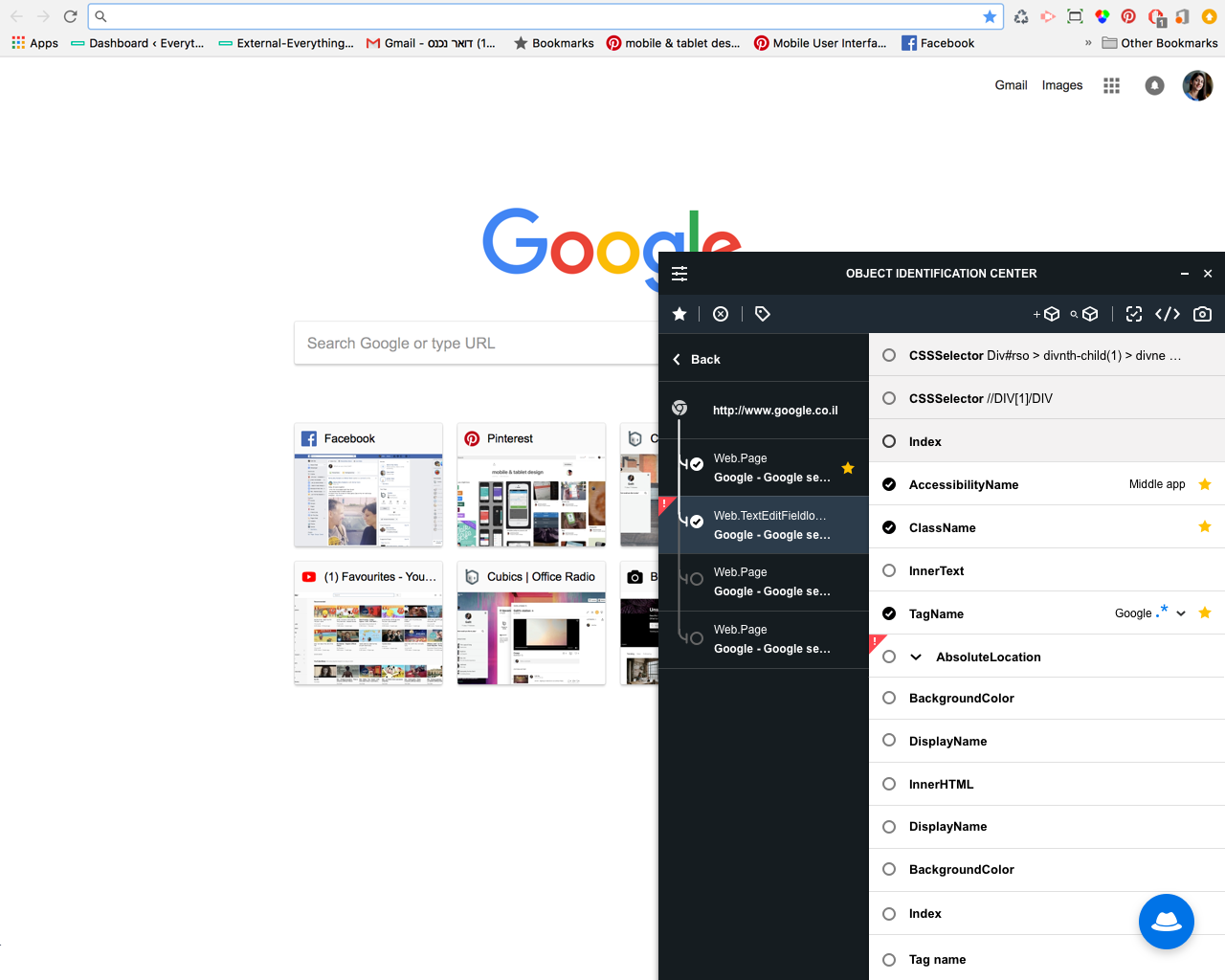
Task: Click the circled X clear icon in panel toolbar
Action: [721, 314]
